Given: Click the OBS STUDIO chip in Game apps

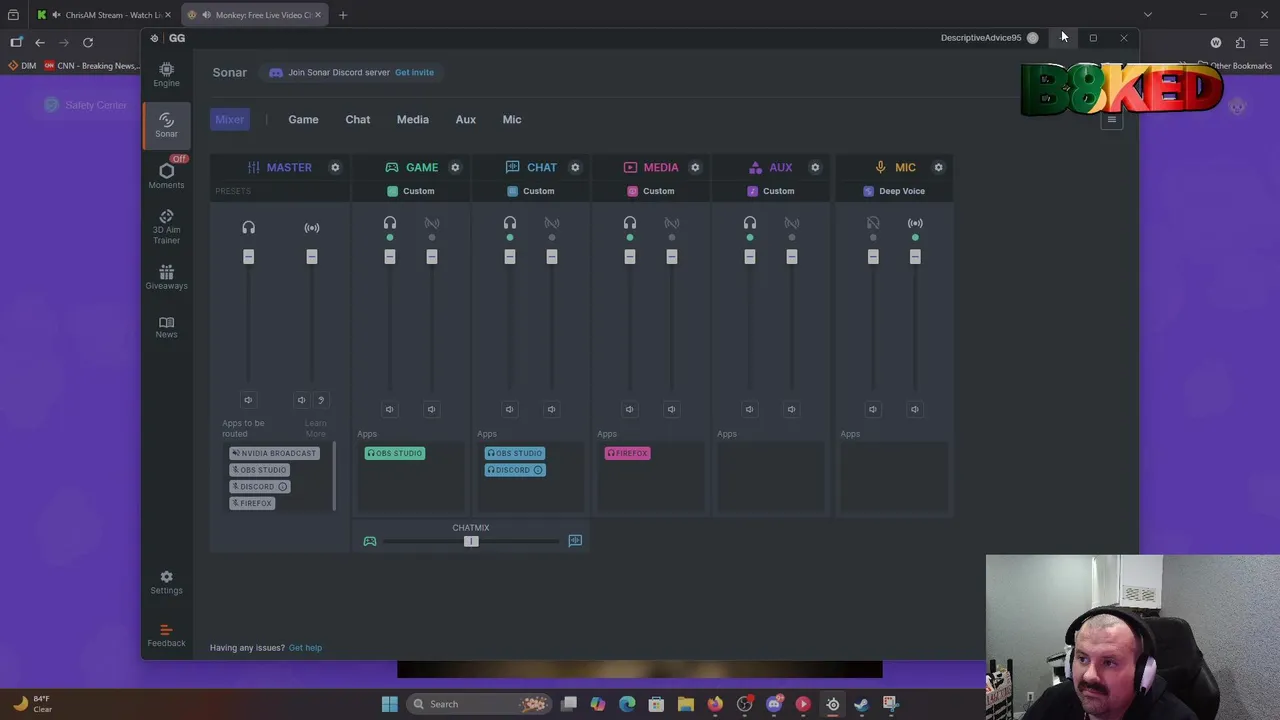Looking at the screenshot, I should (x=395, y=453).
